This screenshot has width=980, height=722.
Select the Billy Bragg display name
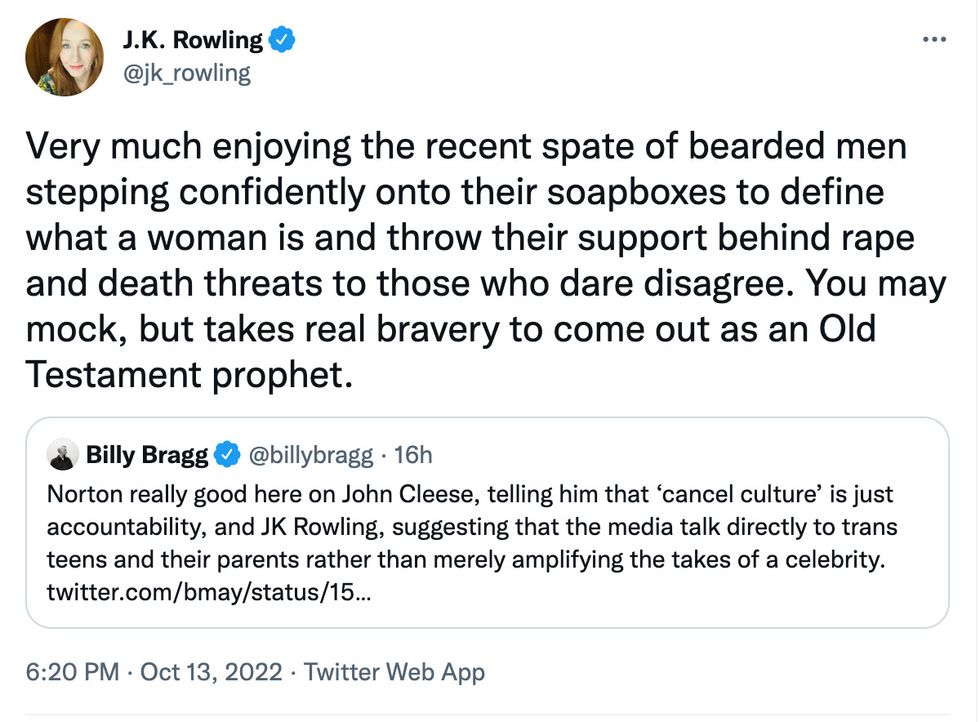click(147, 456)
